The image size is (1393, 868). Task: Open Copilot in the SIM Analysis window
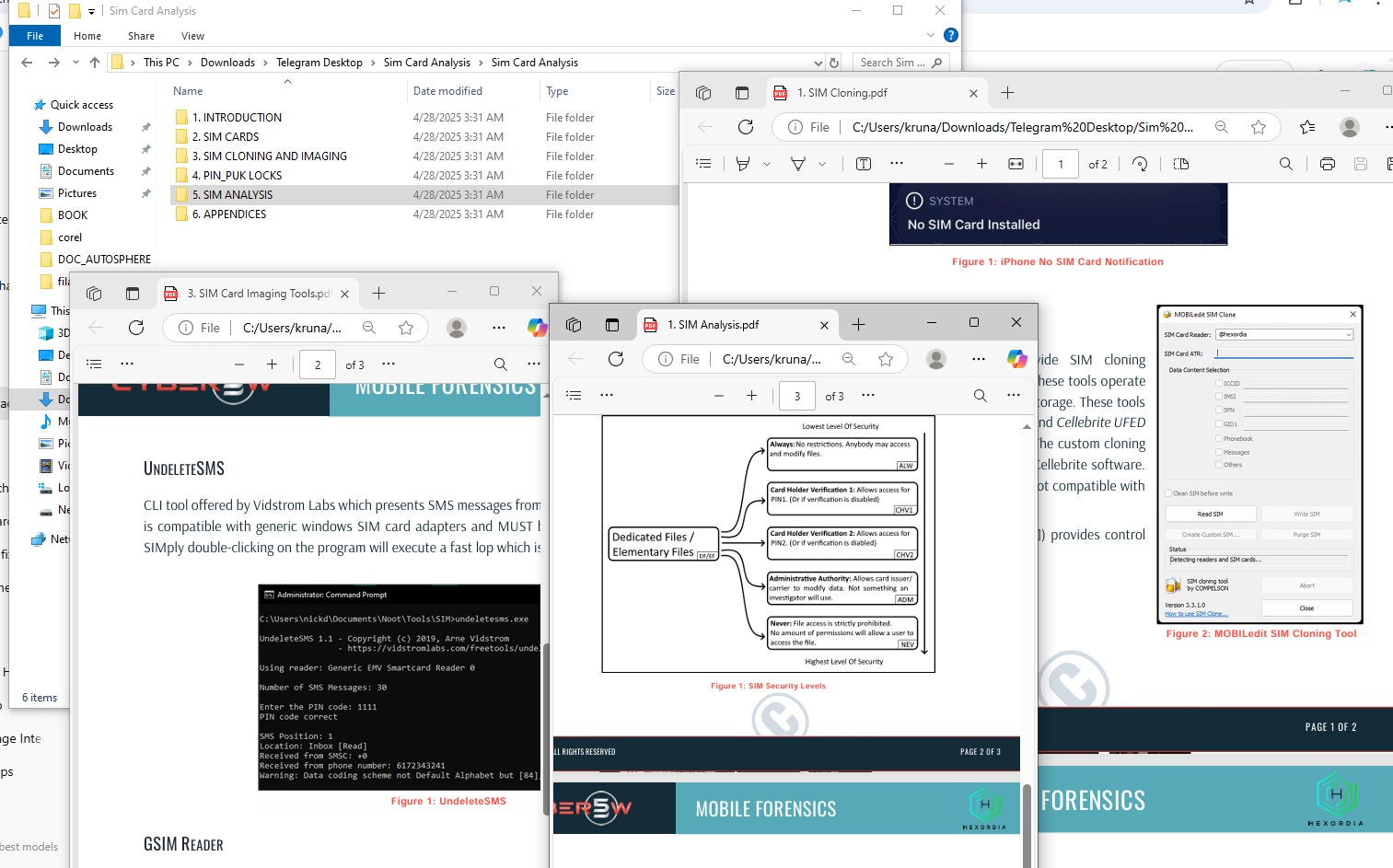[1016, 359]
